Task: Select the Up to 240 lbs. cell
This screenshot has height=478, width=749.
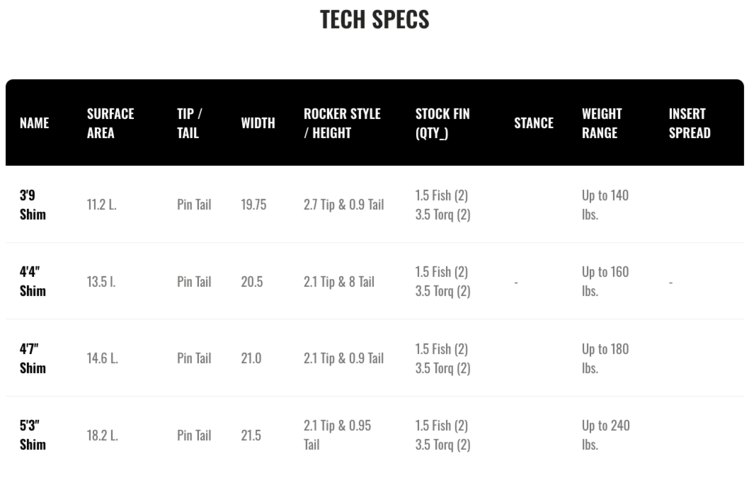Action: [x=606, y=435]
